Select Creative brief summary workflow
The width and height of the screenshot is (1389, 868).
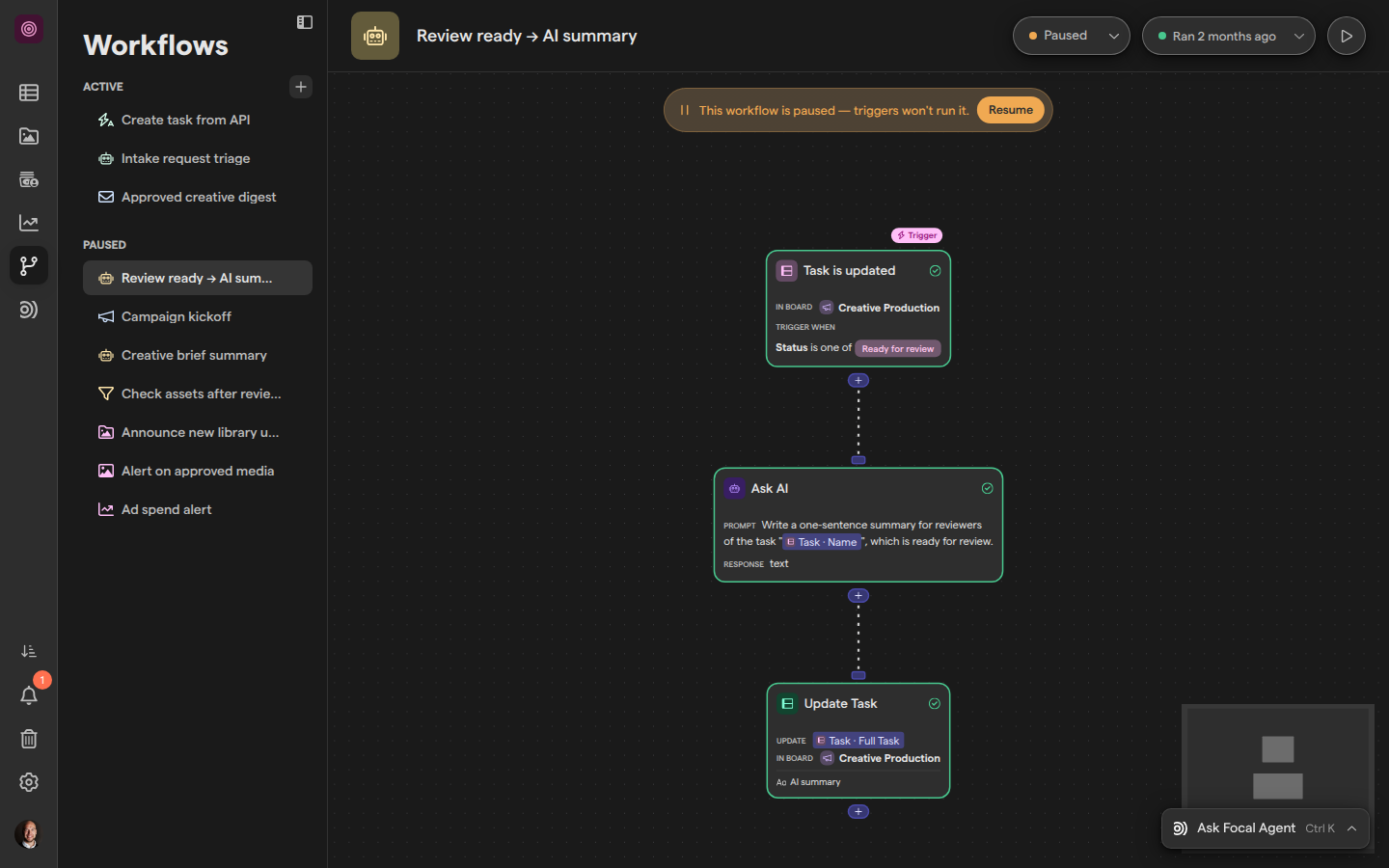[198, 355]
